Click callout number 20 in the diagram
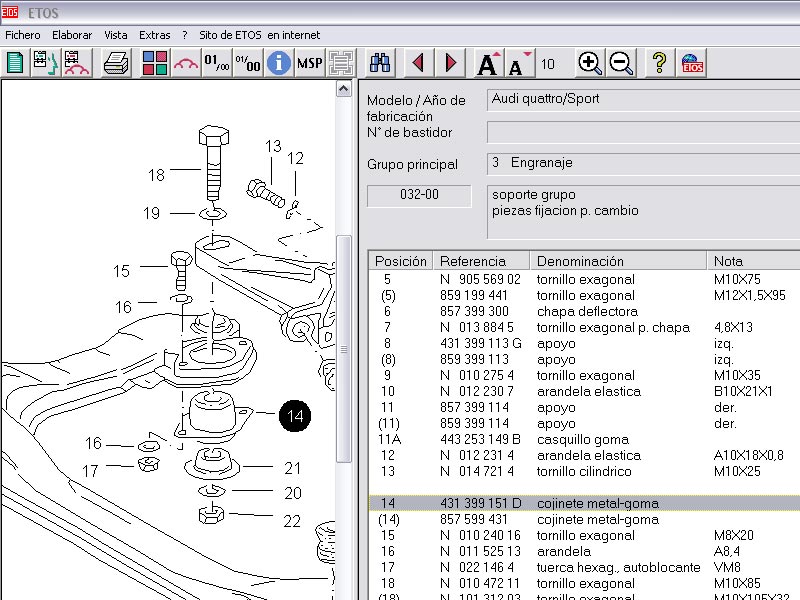800x600 pixels. 292,493
